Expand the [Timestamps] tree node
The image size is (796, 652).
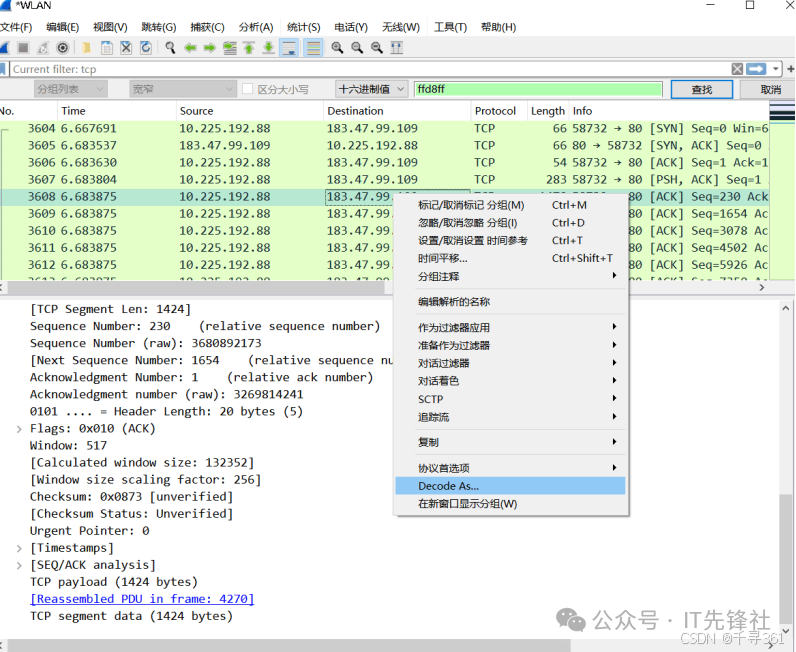tap(19, 548)
